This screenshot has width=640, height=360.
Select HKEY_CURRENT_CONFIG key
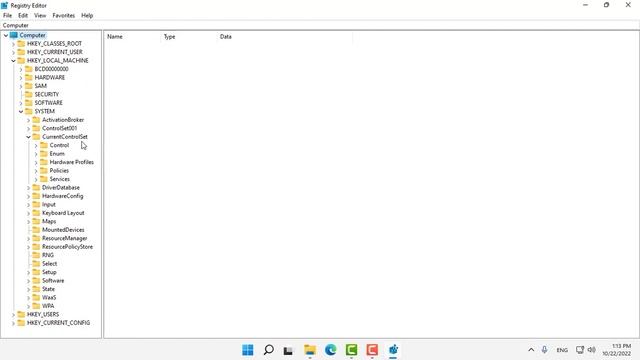click(58, 323)
